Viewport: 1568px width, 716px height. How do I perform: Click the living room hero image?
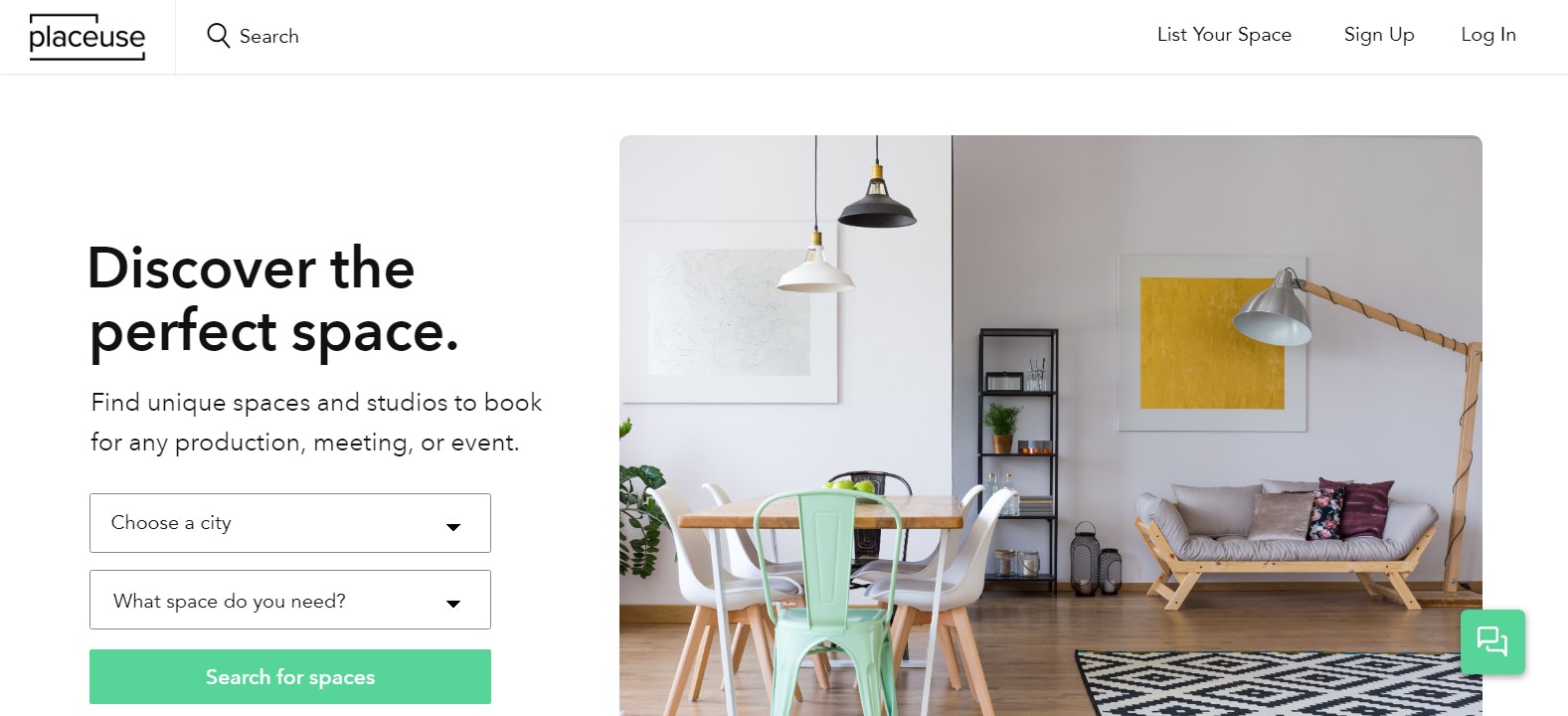(x=1051, y=426)
